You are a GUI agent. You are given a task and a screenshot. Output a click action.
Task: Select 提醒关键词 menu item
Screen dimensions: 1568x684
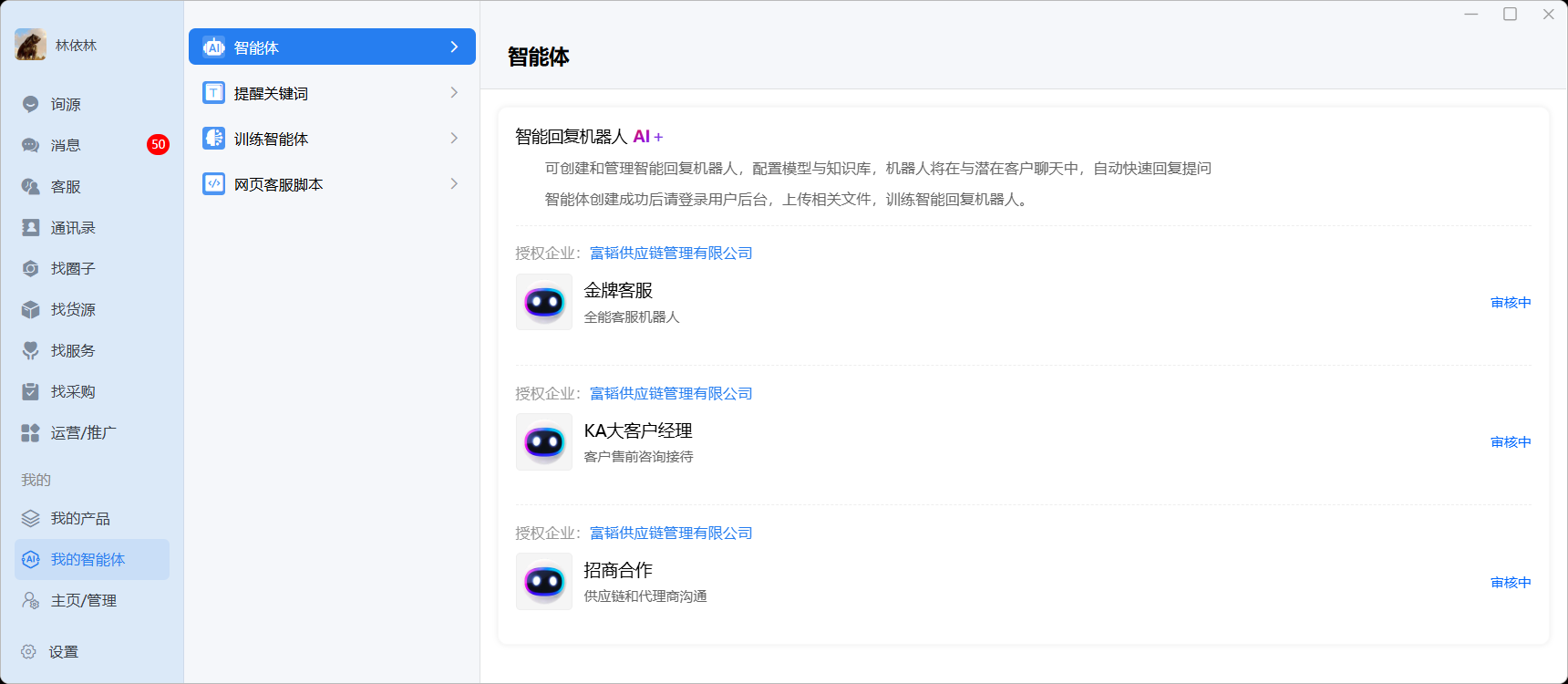pyautogui.click(x=332, y=93)
